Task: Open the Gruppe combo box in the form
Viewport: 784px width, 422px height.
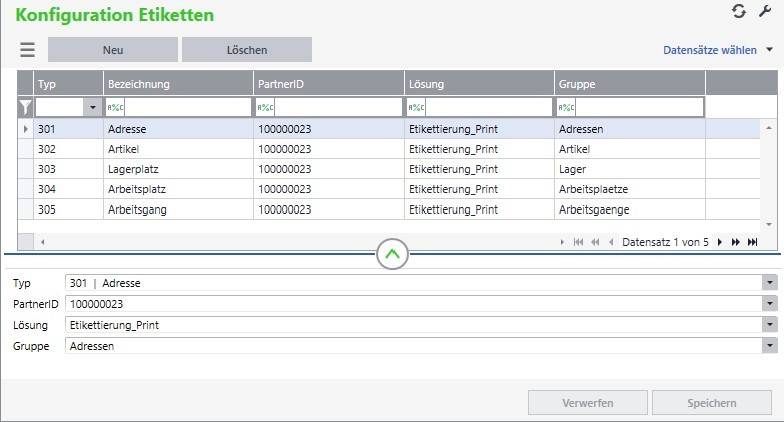Action: pos(769,345)
